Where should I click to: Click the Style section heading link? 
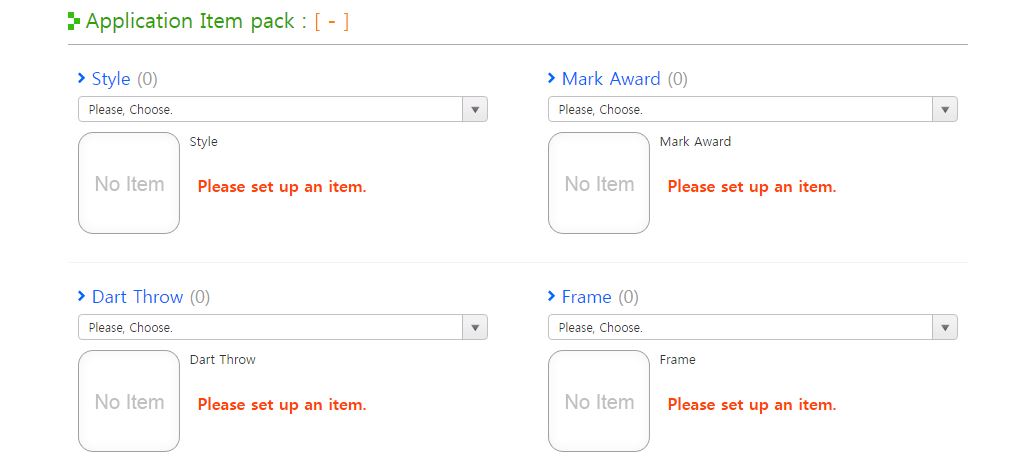[x=111, y=79]
